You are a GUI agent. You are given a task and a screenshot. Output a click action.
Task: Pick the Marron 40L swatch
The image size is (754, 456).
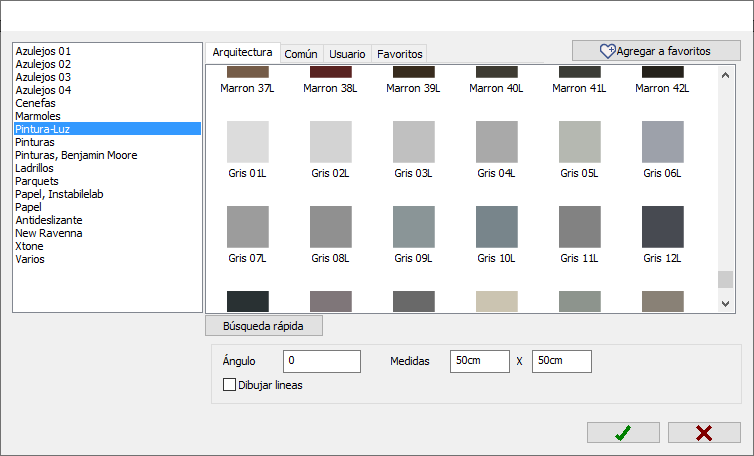497,72
